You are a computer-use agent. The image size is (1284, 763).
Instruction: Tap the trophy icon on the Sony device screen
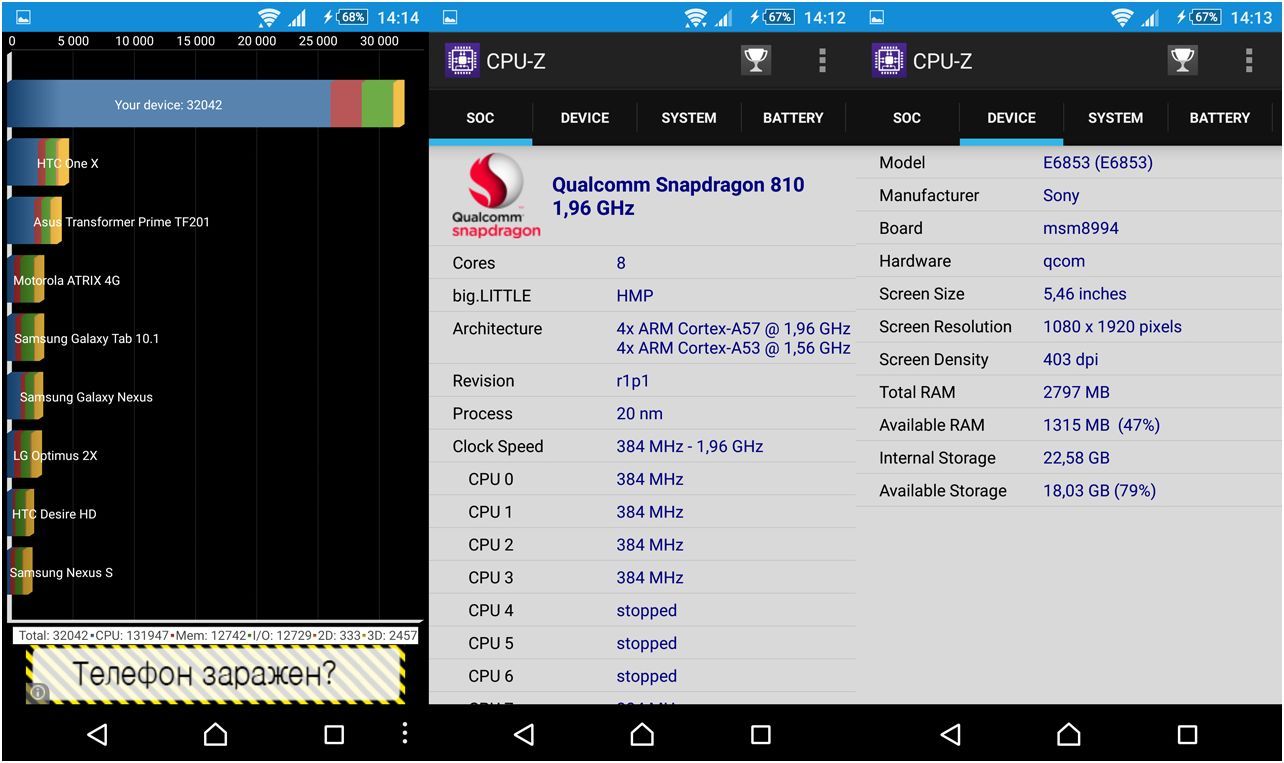pos(1182,61)
